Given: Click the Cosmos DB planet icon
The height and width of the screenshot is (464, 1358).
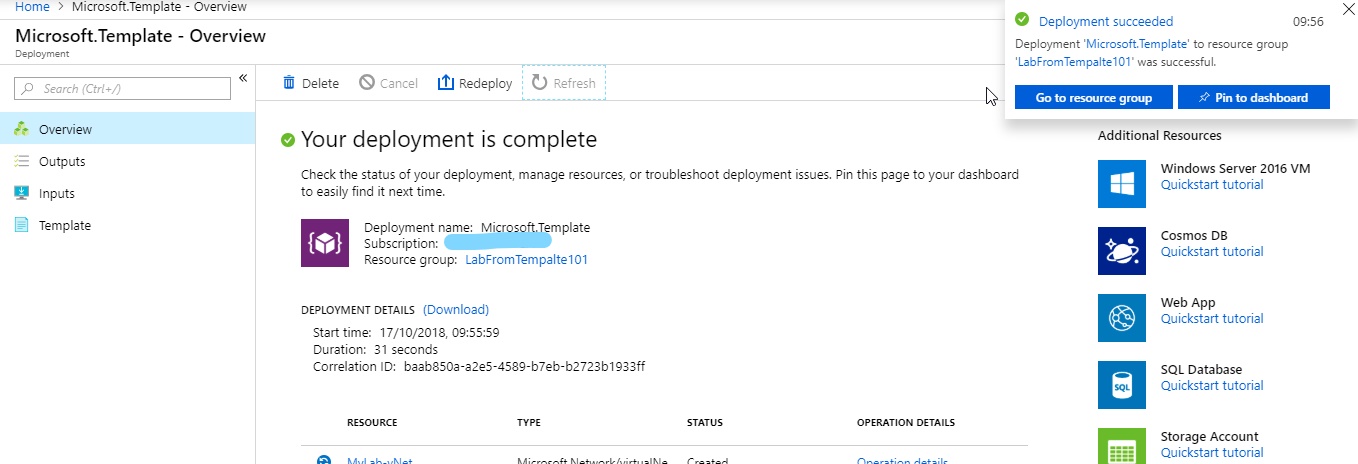Looking at the screenshot, I should (x=1122, y=251).
